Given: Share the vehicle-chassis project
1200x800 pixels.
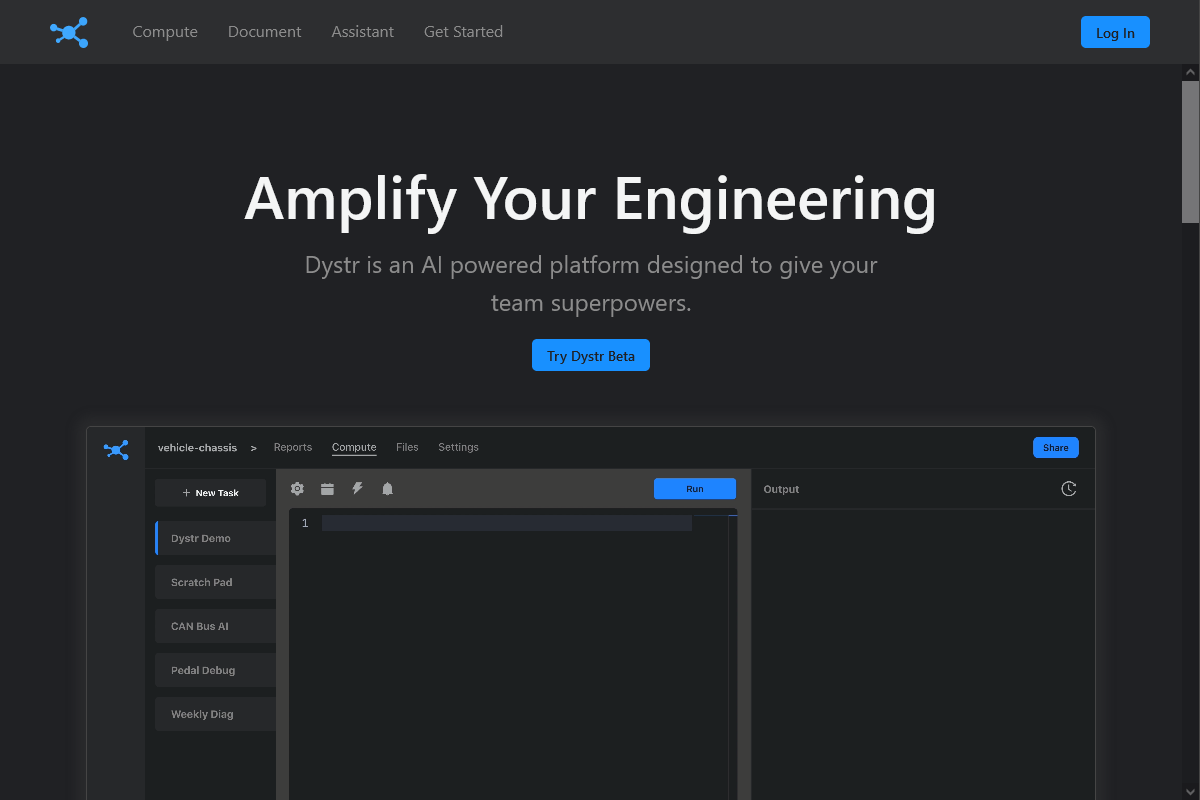Looking at the screenshot, I should 1055,447.
